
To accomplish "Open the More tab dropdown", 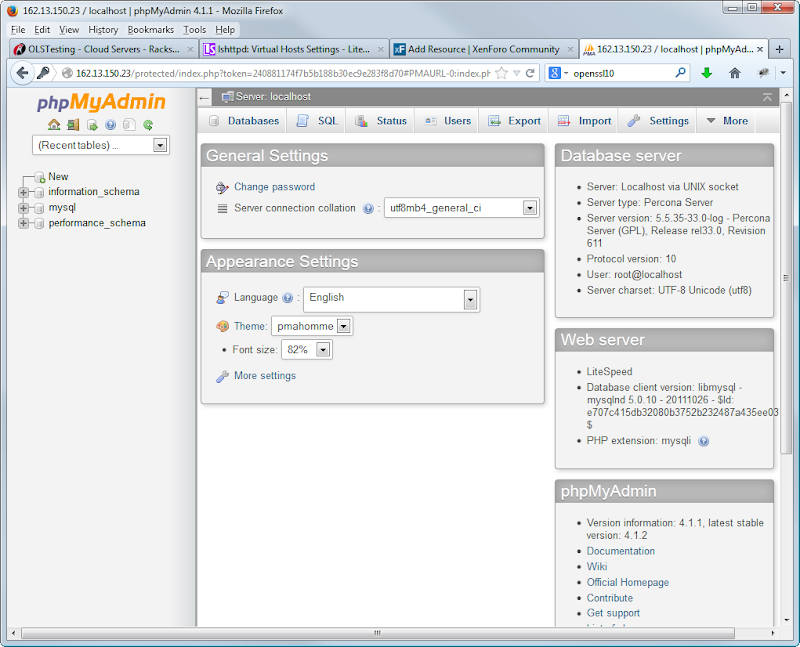I will click(727, 121).
